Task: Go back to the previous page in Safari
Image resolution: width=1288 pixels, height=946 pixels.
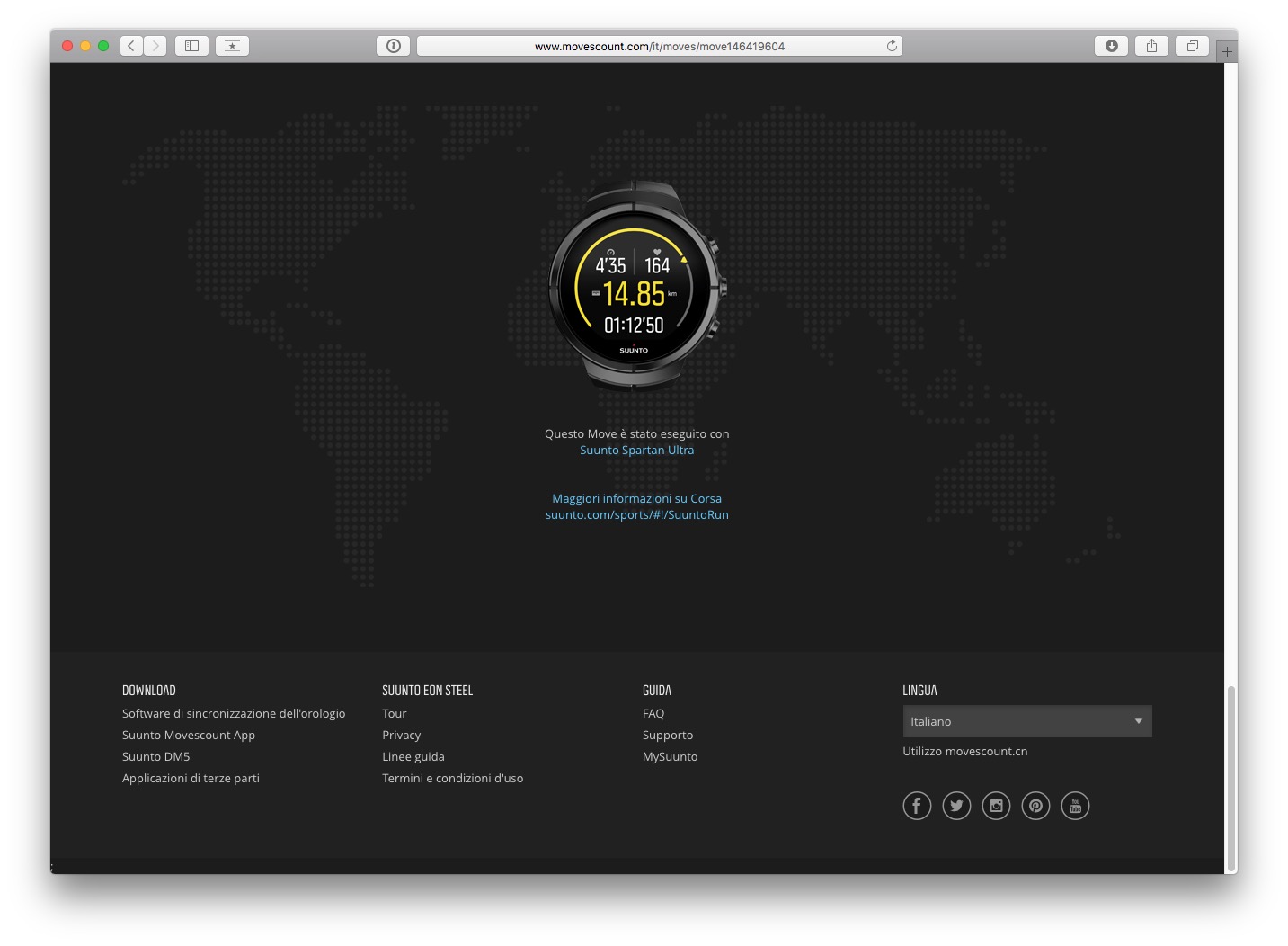Action: click(131, 46)
